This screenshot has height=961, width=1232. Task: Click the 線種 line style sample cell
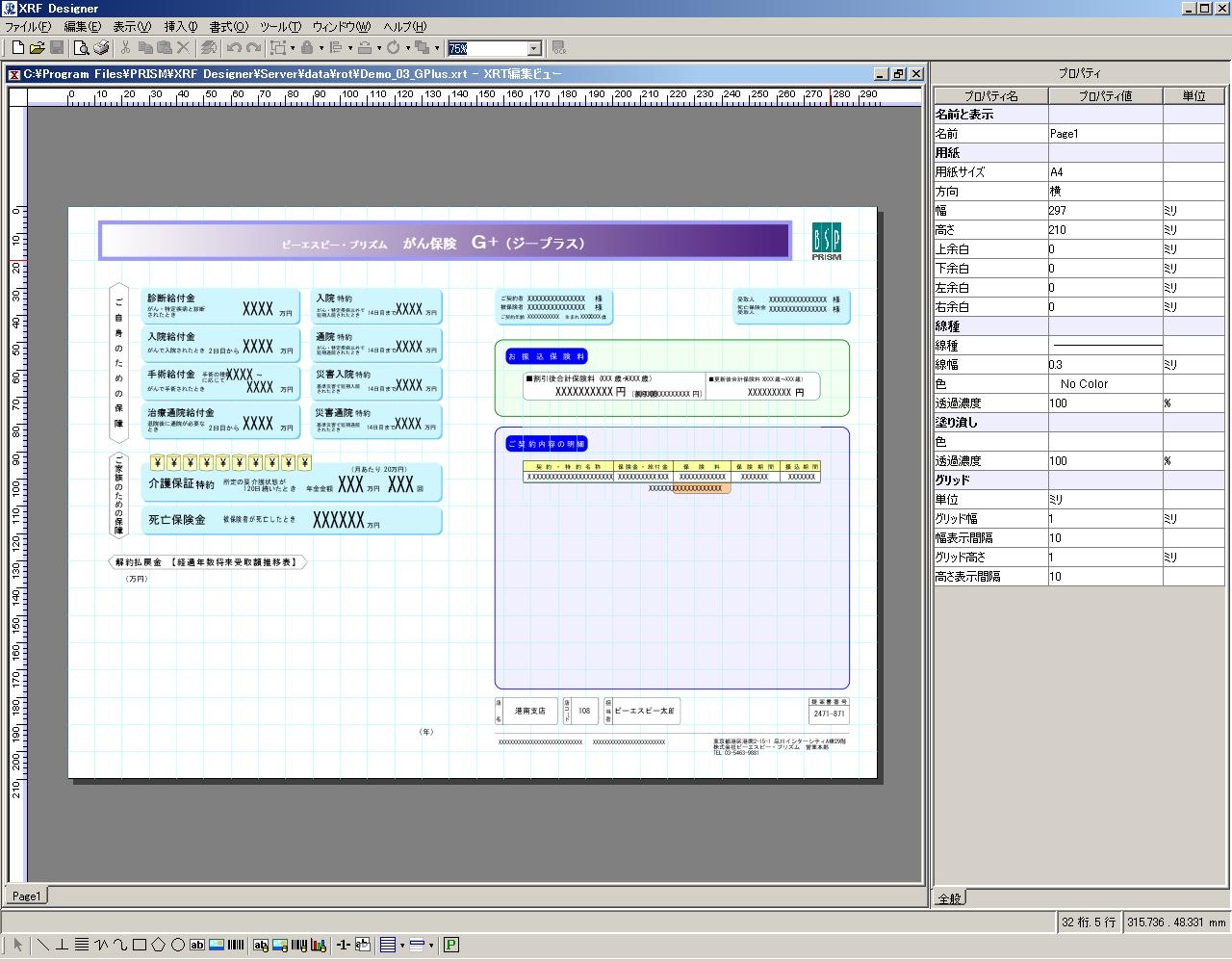(1105, 345)
